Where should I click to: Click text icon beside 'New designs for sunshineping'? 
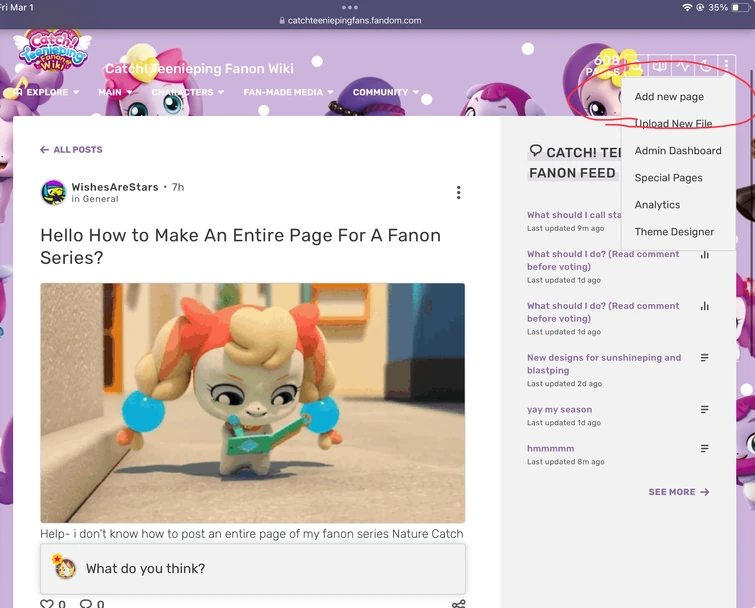click(704, 358)
